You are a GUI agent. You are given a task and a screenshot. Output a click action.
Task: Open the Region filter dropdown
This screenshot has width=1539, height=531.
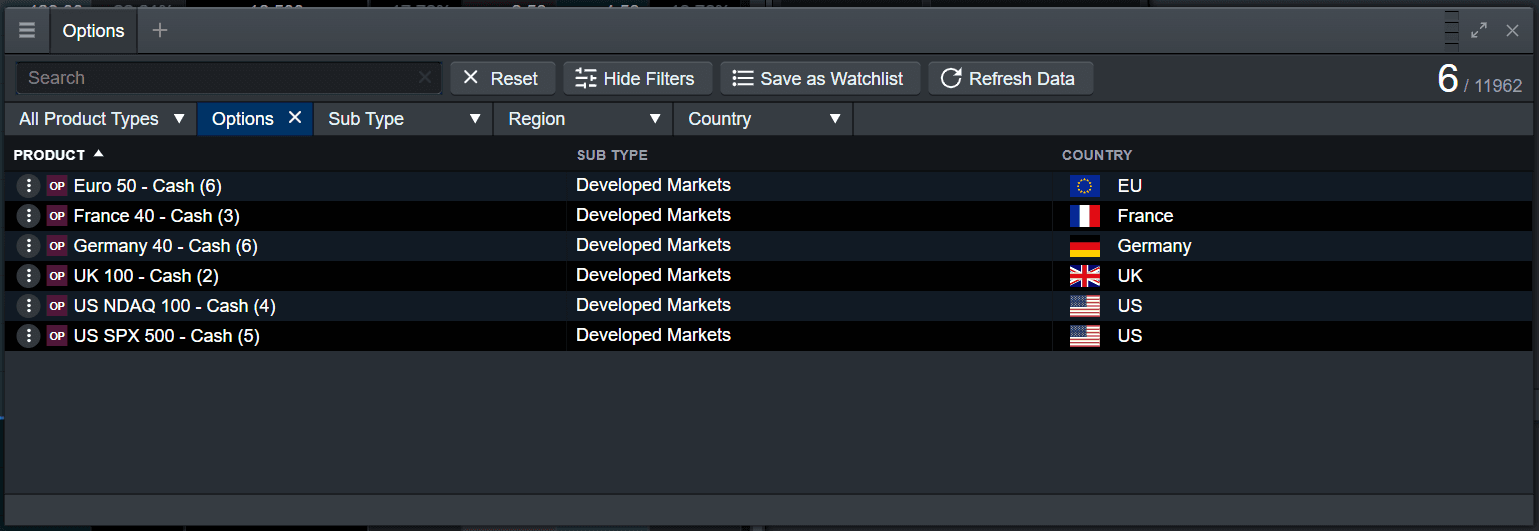(584, 119)
